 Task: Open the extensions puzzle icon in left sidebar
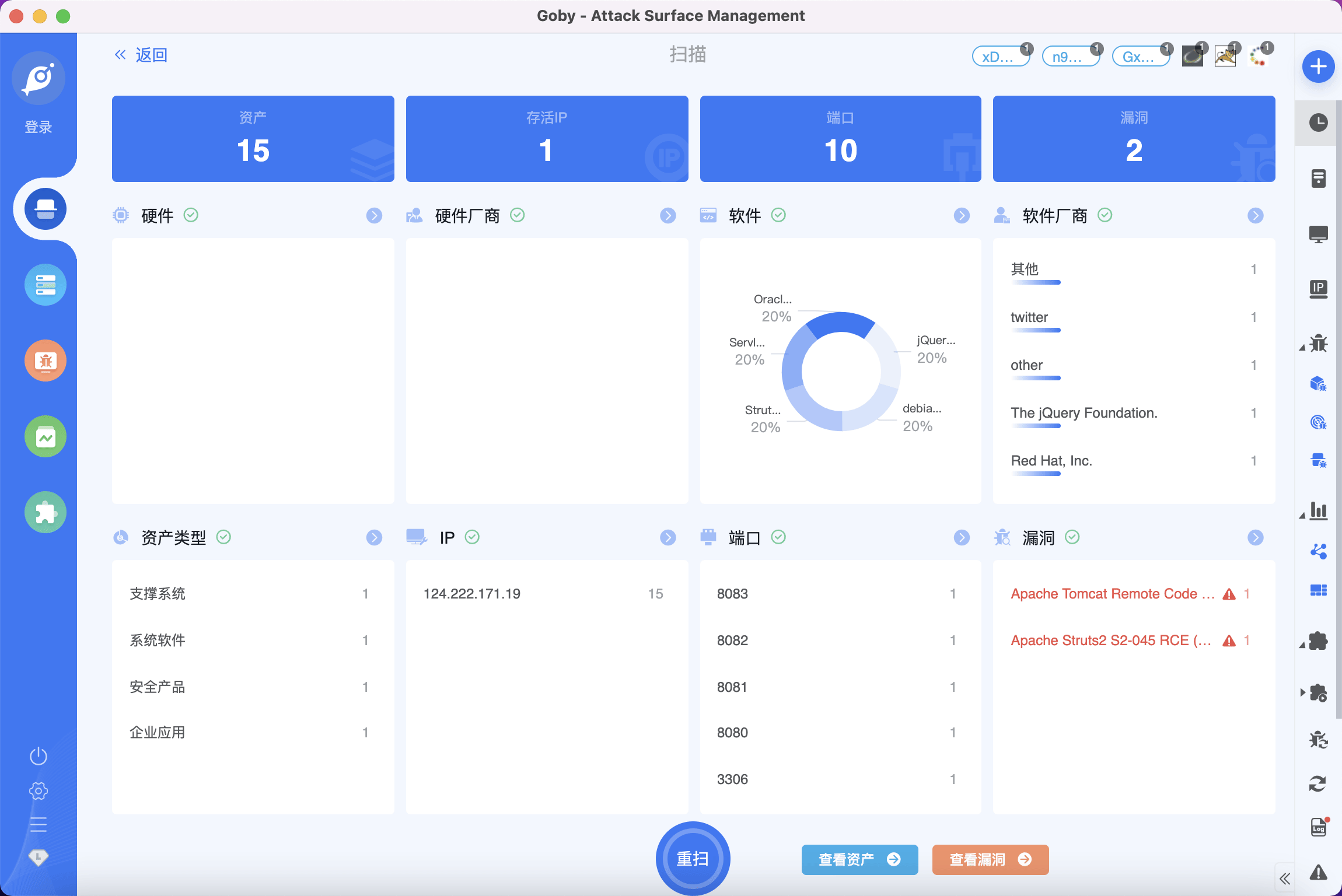[46, 513]
